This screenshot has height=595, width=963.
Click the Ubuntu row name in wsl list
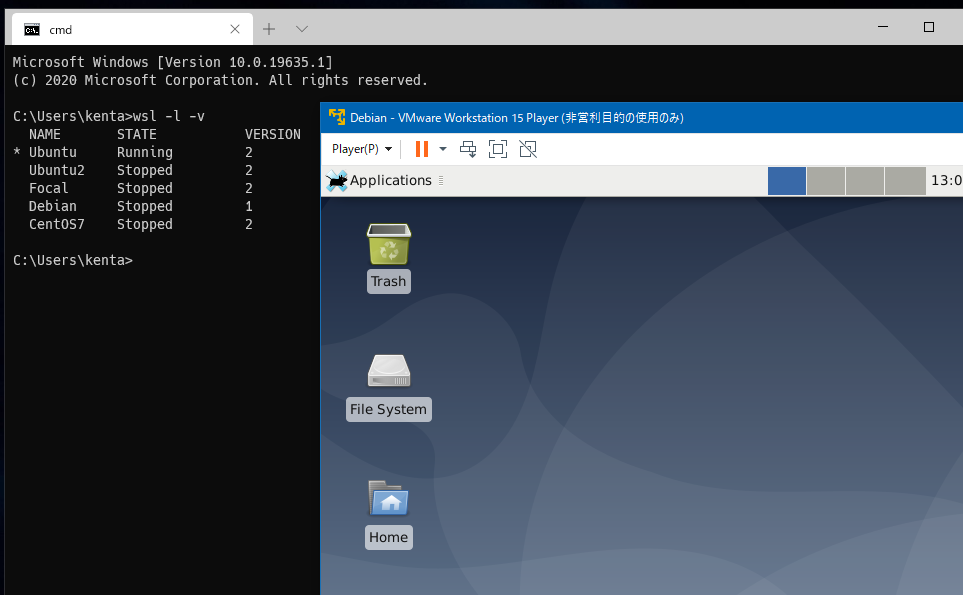[x=53, y=152]
